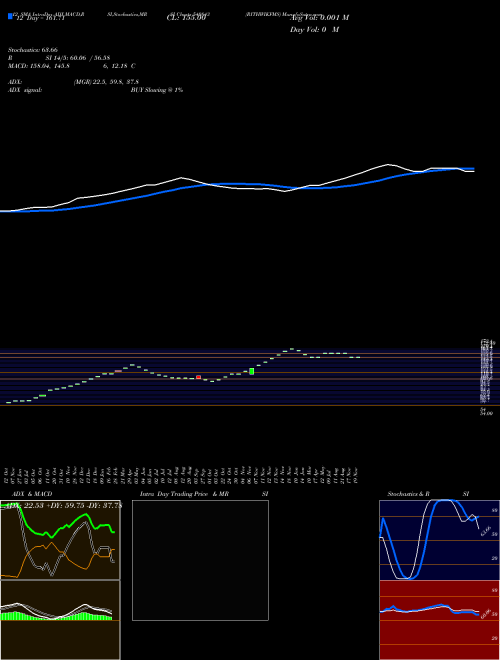This screenshot has height=660, width=500.
Task: Select the 'Stochastics: 63.66' readout
Action: pyautogui.click(x=33, y=50)
